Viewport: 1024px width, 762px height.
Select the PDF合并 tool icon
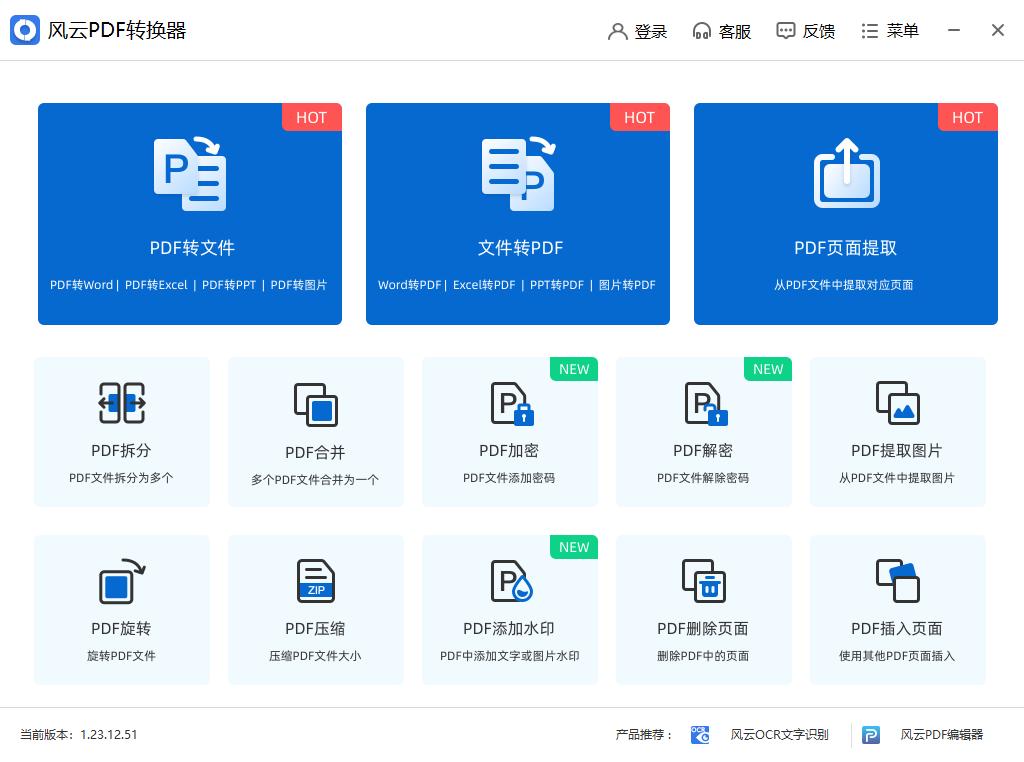(315, 430)
